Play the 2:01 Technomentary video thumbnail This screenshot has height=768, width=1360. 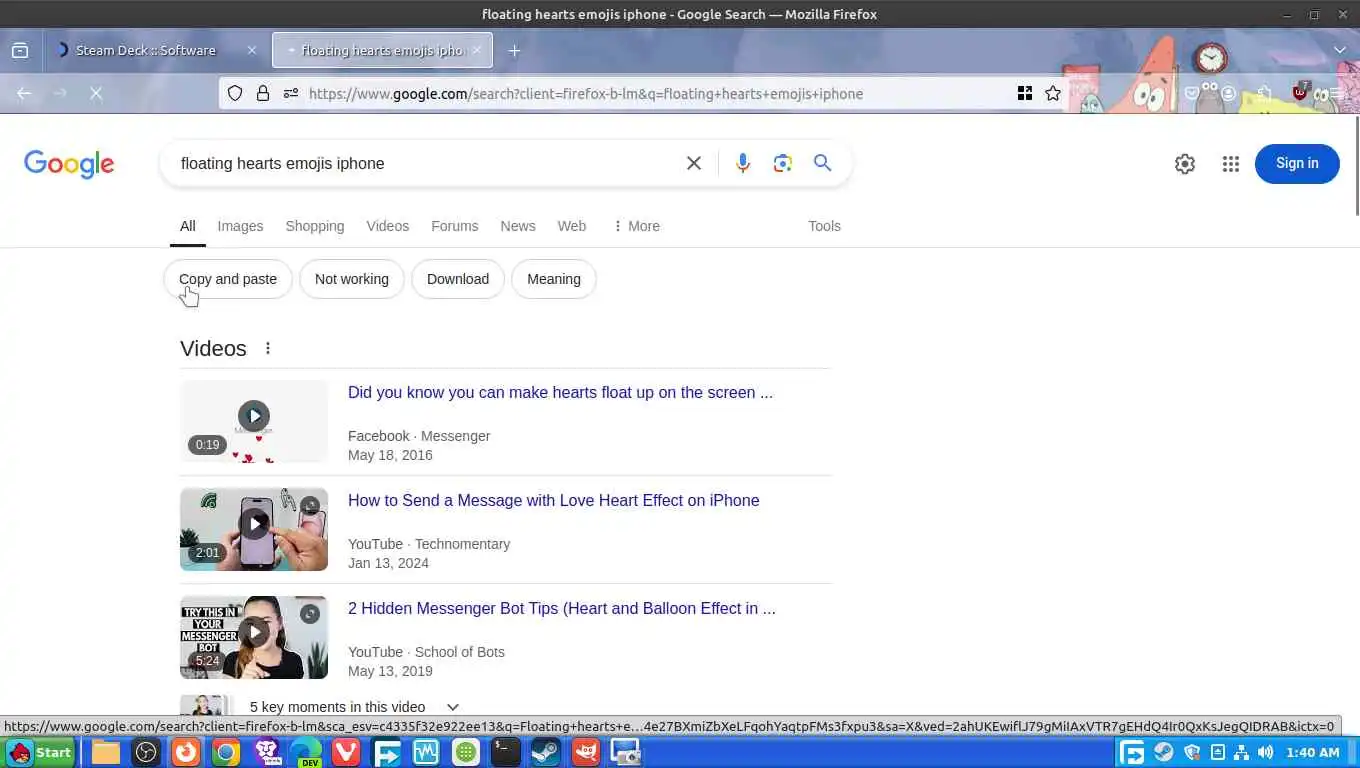[x=254, y=529]
